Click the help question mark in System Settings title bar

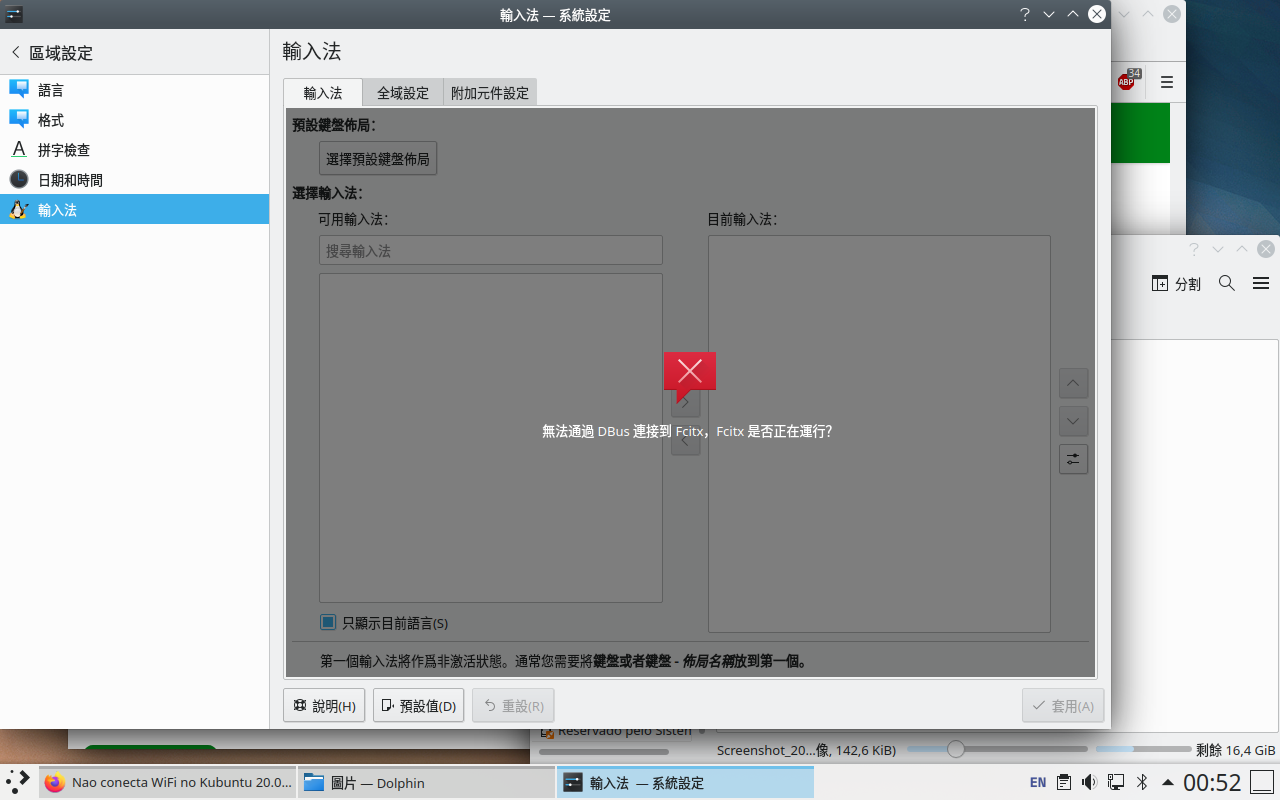[x=1025, y=14]
